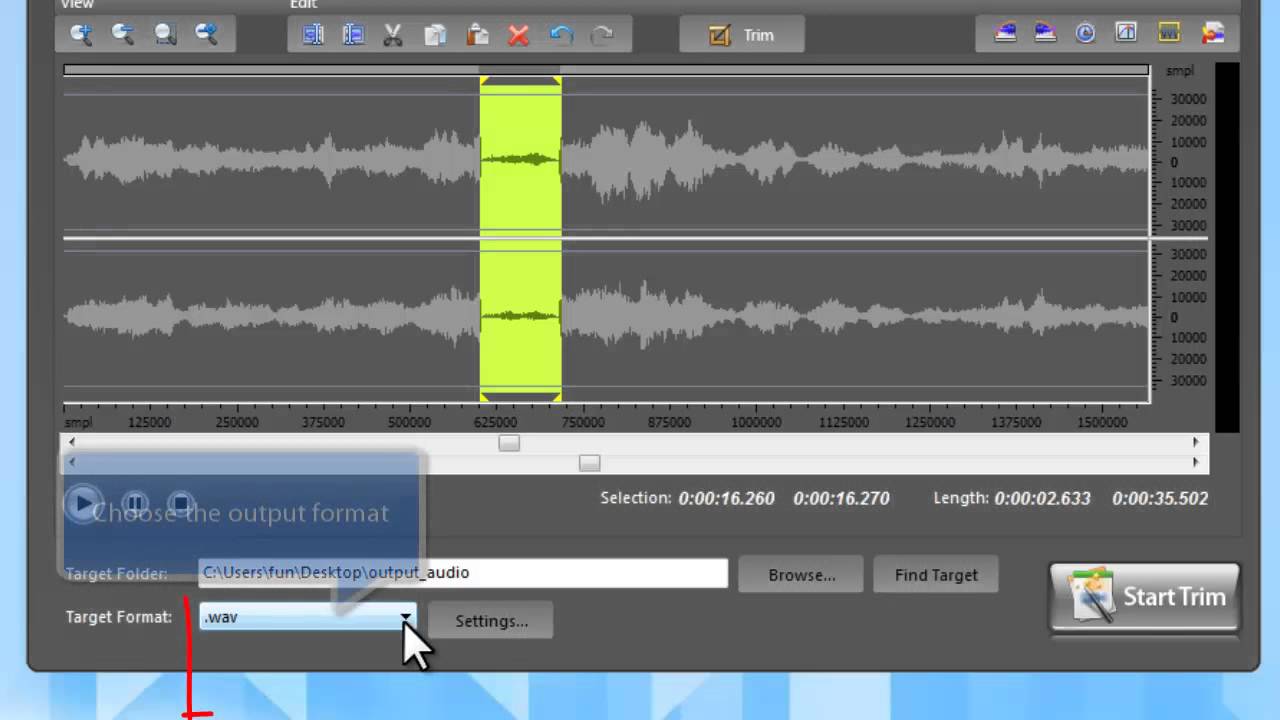The image size is (1280, 720).
Task: Click the Find Target button
Action: [x=936, y=575]
